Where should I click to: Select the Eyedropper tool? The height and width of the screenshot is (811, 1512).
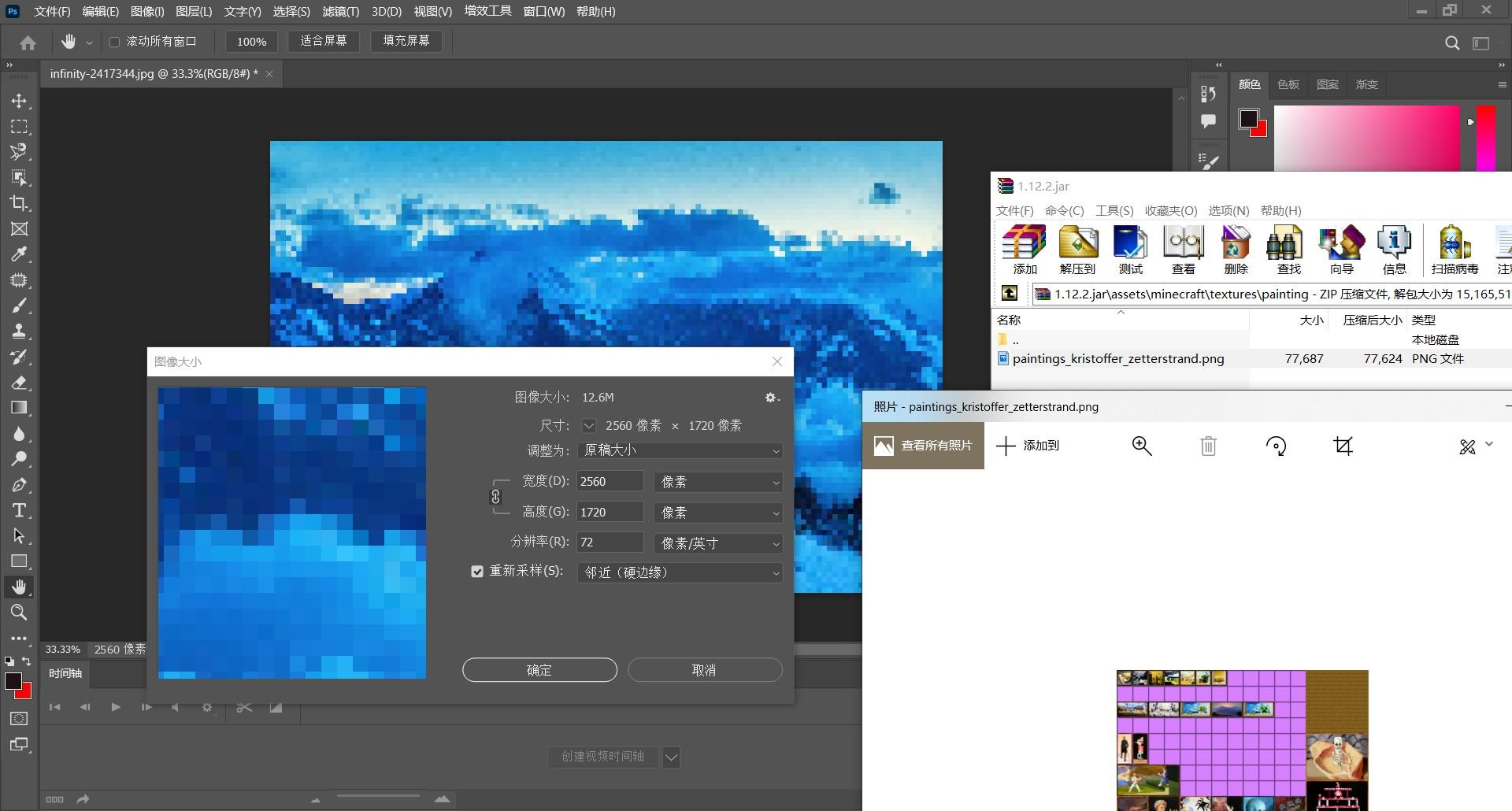[x=20, y=254]
